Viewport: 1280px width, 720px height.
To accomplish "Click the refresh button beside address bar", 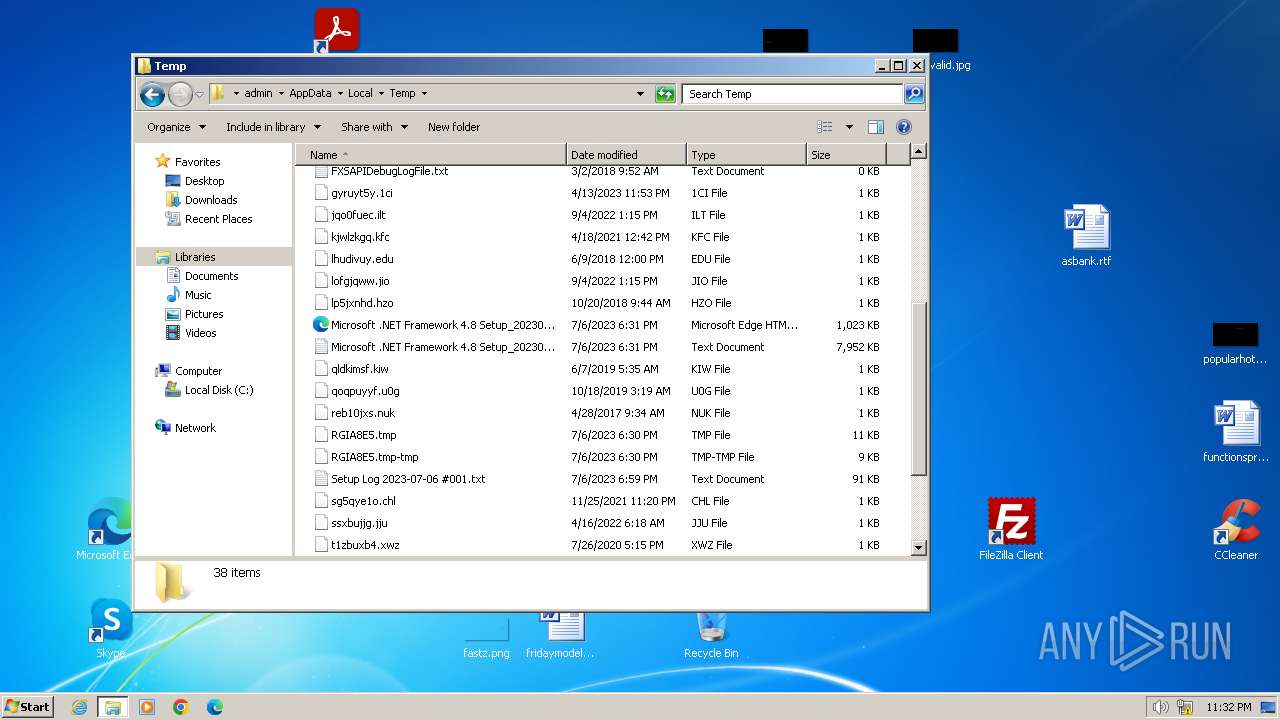I will [665, 94].
